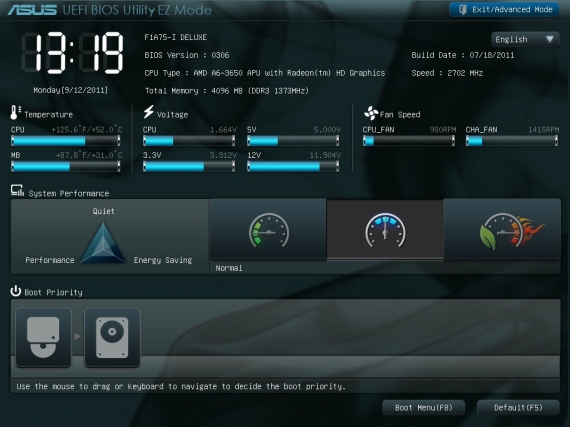The height and width of the screenshot is (427, 570).
Task: Click the System Performance triangle graphic
Action: [103, 243]
